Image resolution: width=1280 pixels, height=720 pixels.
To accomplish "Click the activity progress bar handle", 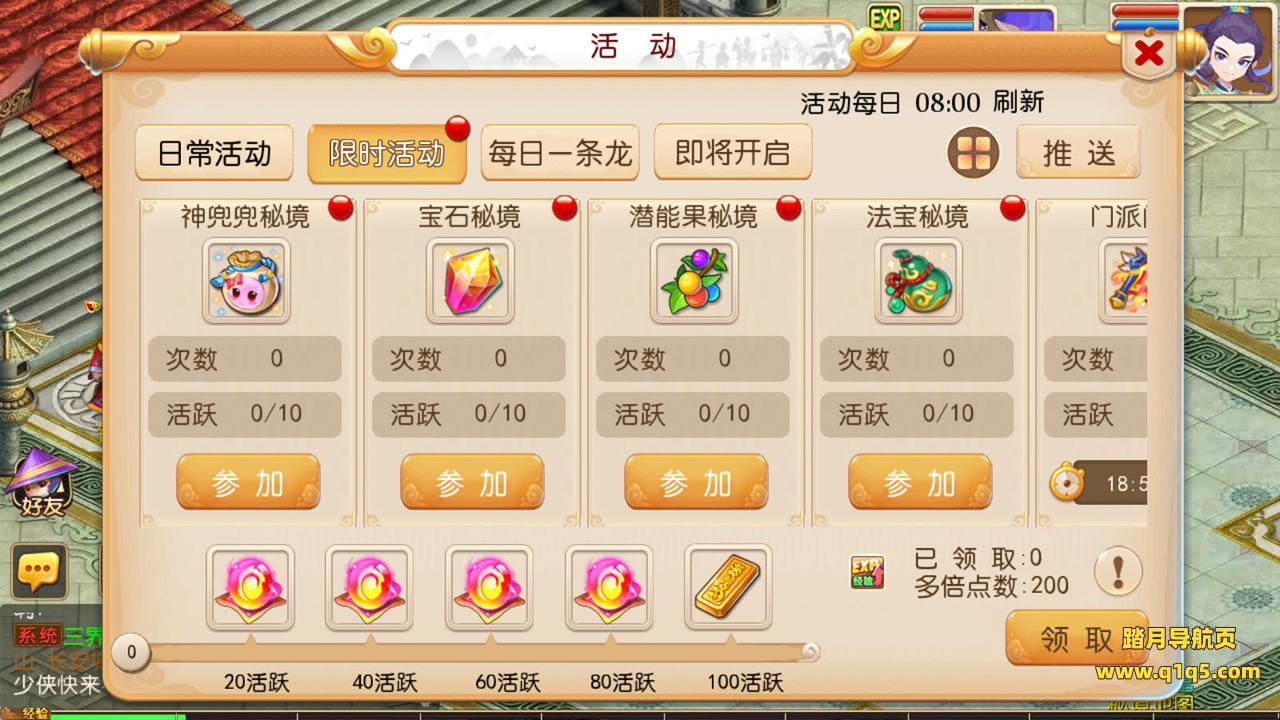I will (x=131, y=654).
